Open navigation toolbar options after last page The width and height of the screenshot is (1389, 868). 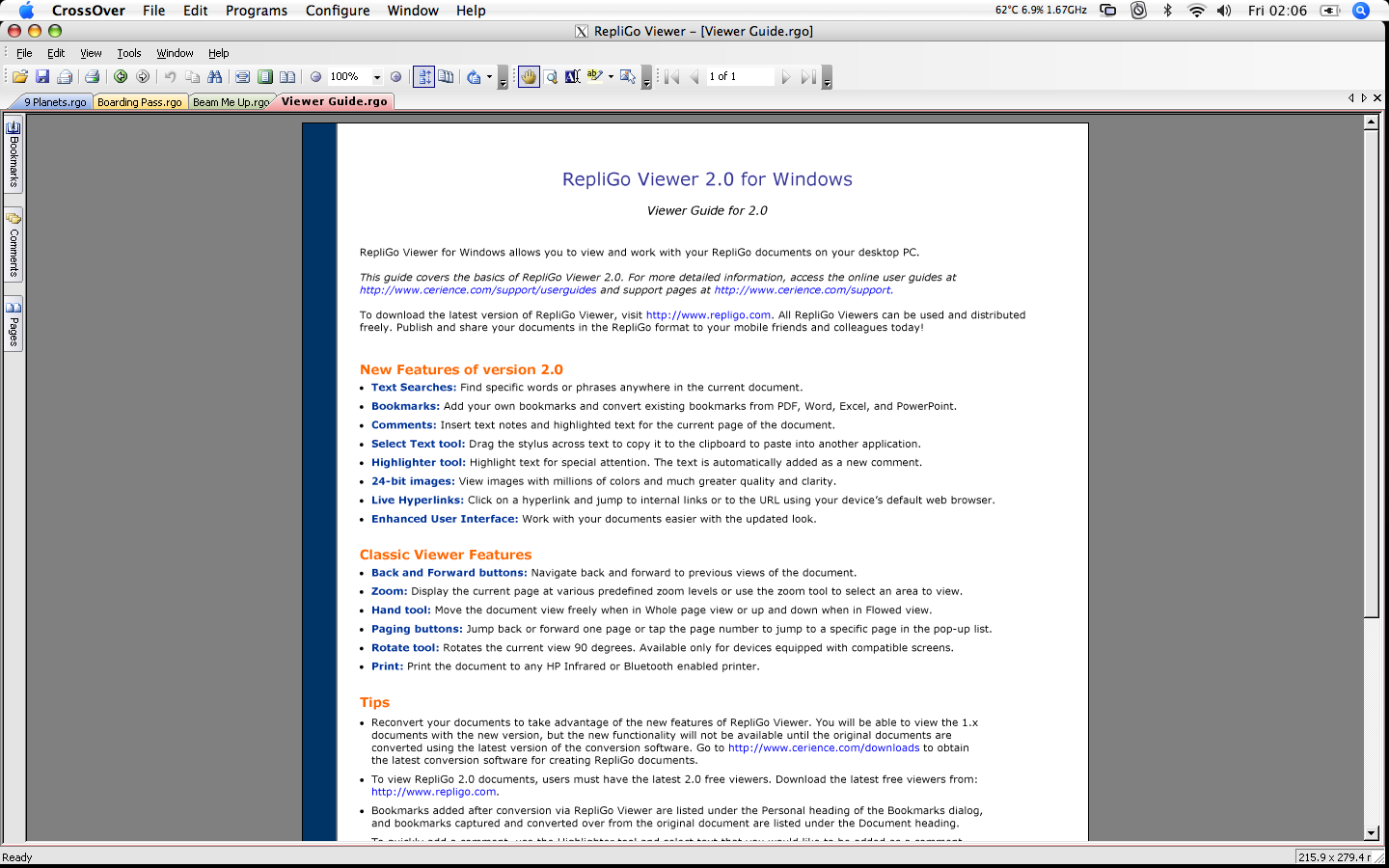827,77
